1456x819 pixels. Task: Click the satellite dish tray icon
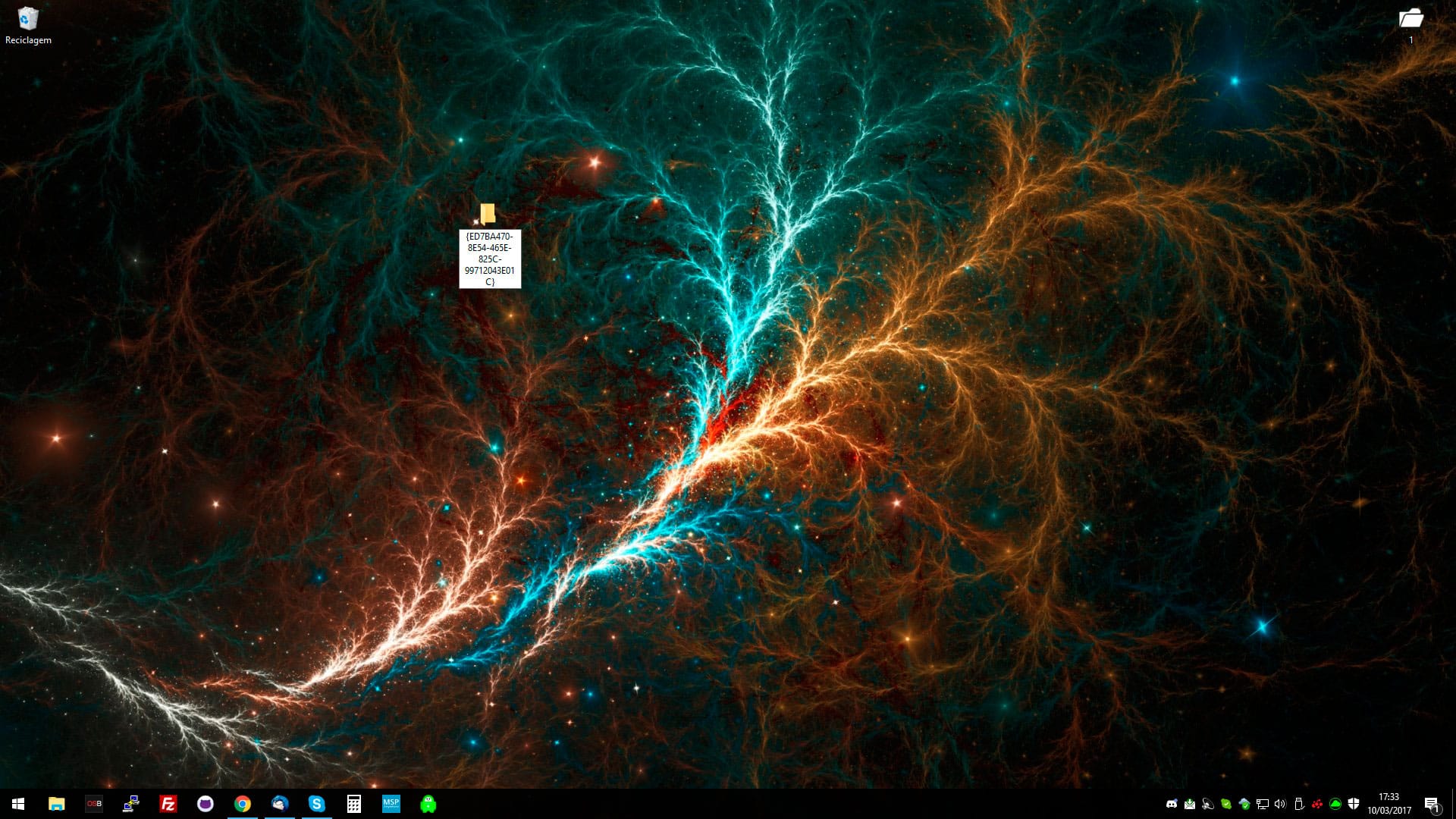click(x=1208, y=804)
